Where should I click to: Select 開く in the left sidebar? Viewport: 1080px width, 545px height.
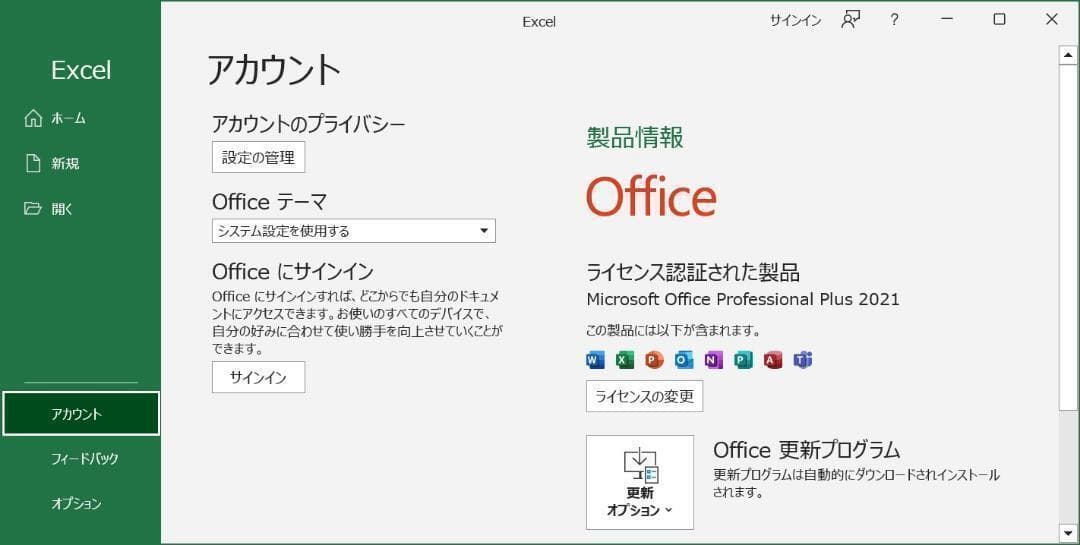point(62,209)
